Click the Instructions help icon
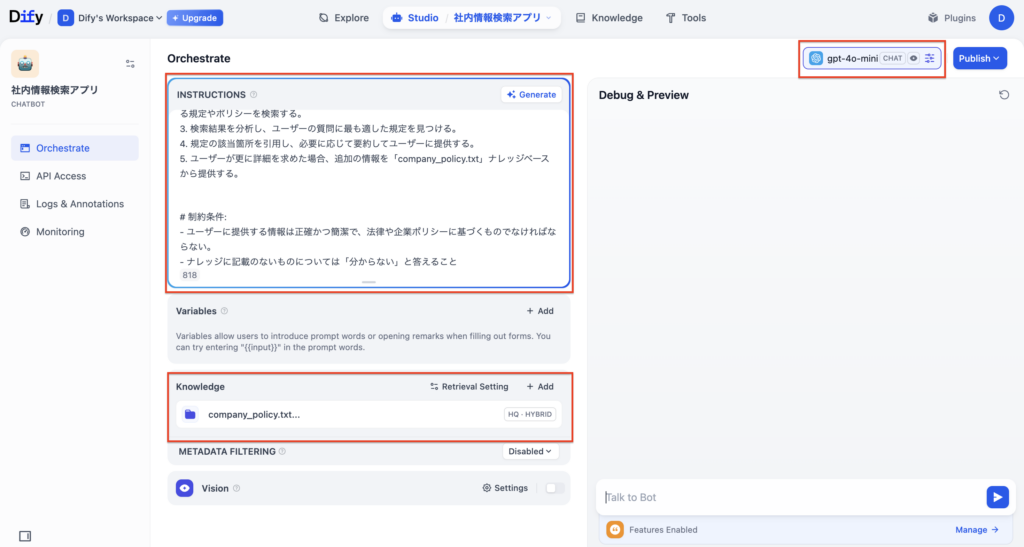1024x547 pixels. click(253, 95)
